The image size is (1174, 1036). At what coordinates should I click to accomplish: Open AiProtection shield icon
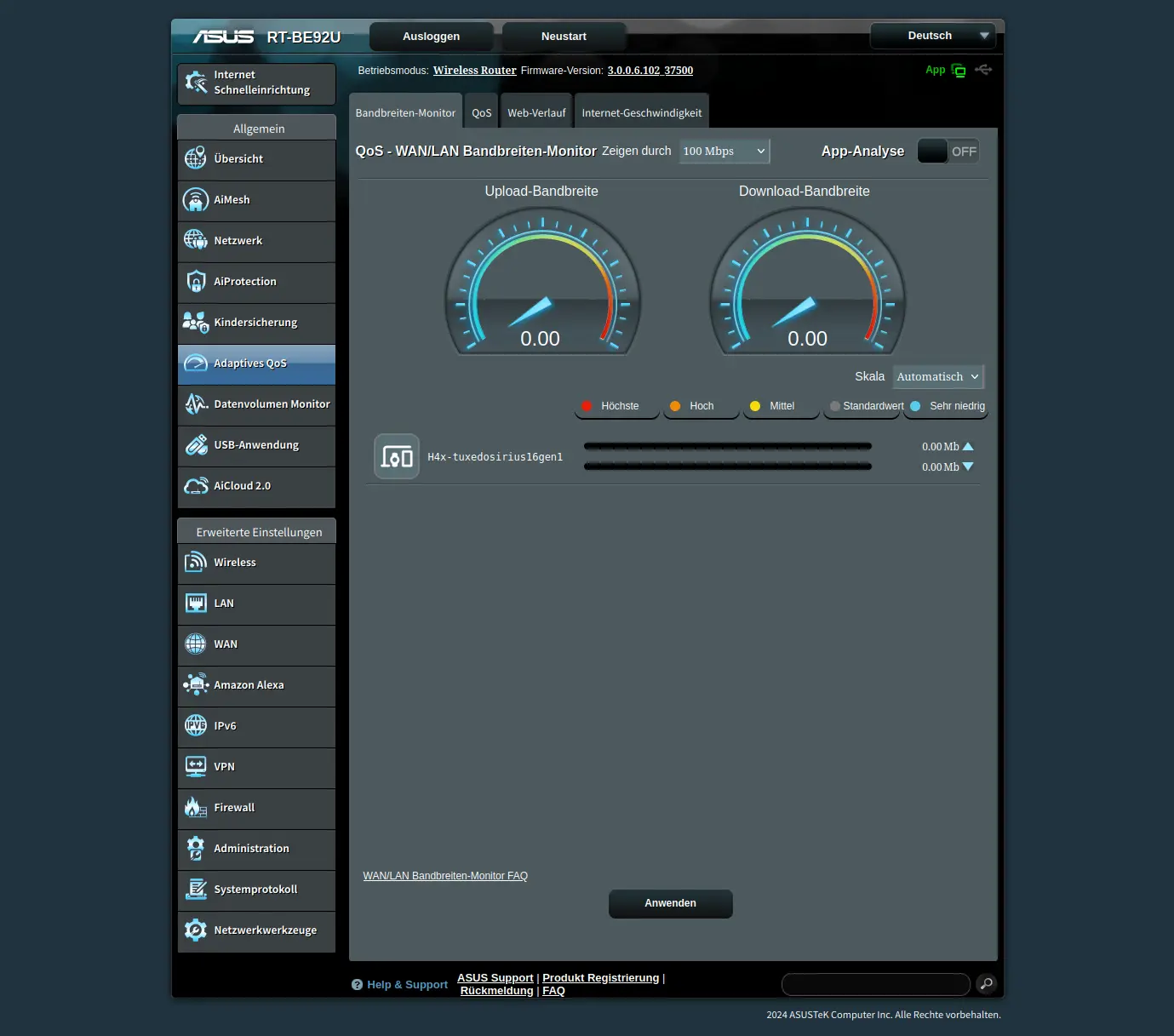pyautogui.click(x=196, y=282)
